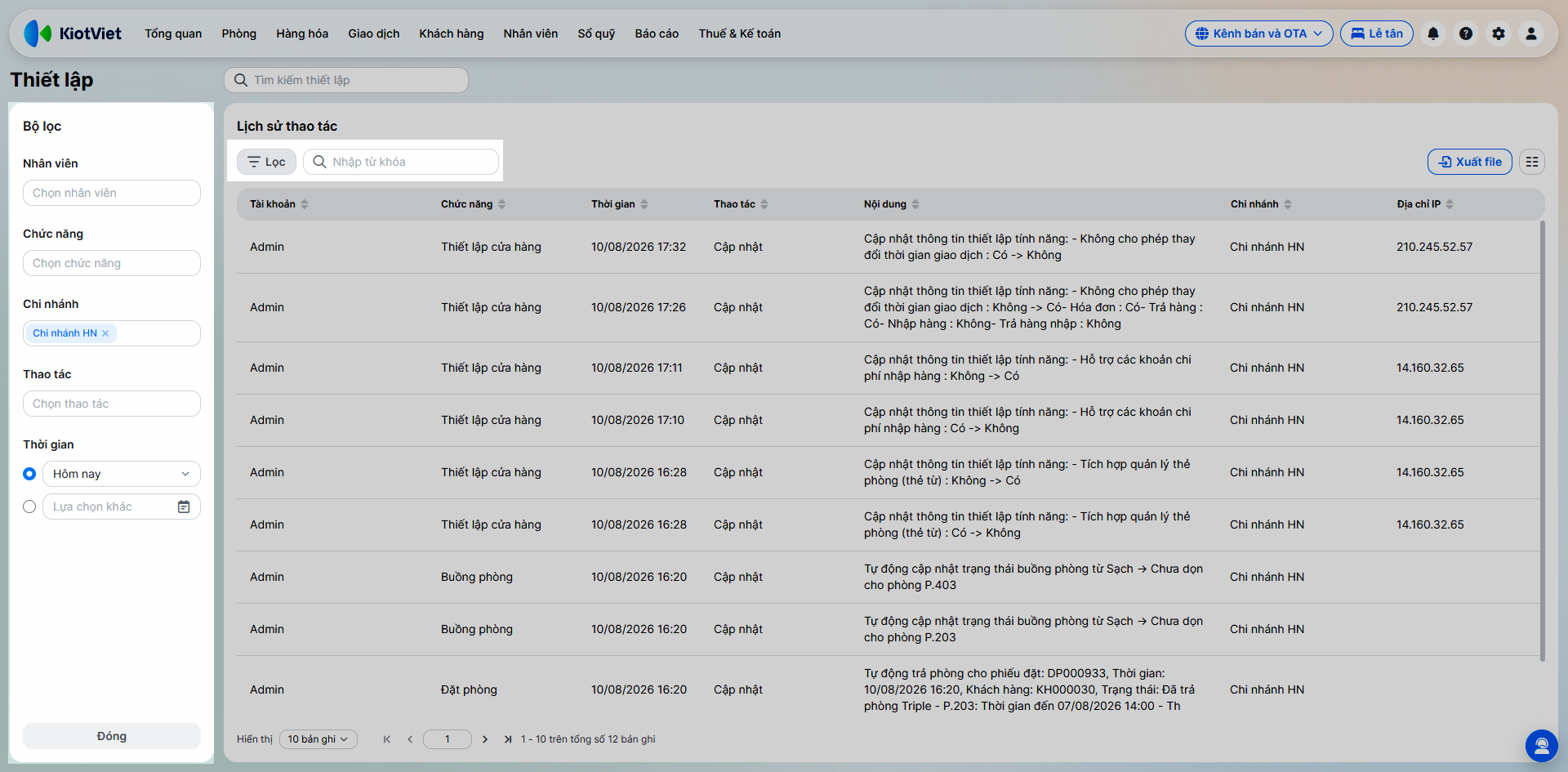Open the Hôm nay time range dropdown

(x=122, y=474)
